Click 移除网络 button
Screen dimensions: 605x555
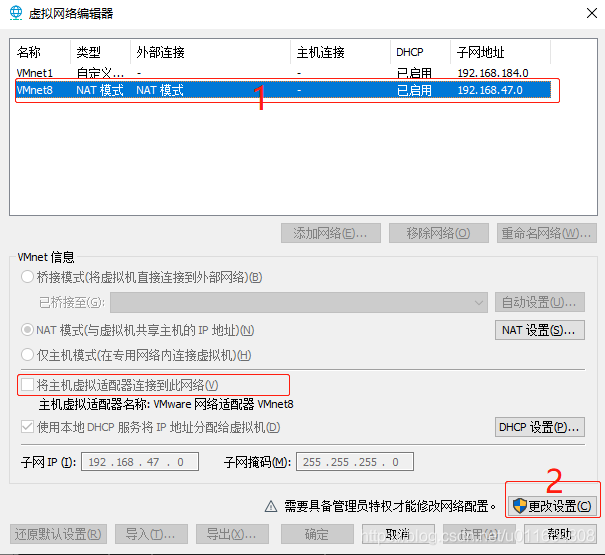(x=439, y=233)
